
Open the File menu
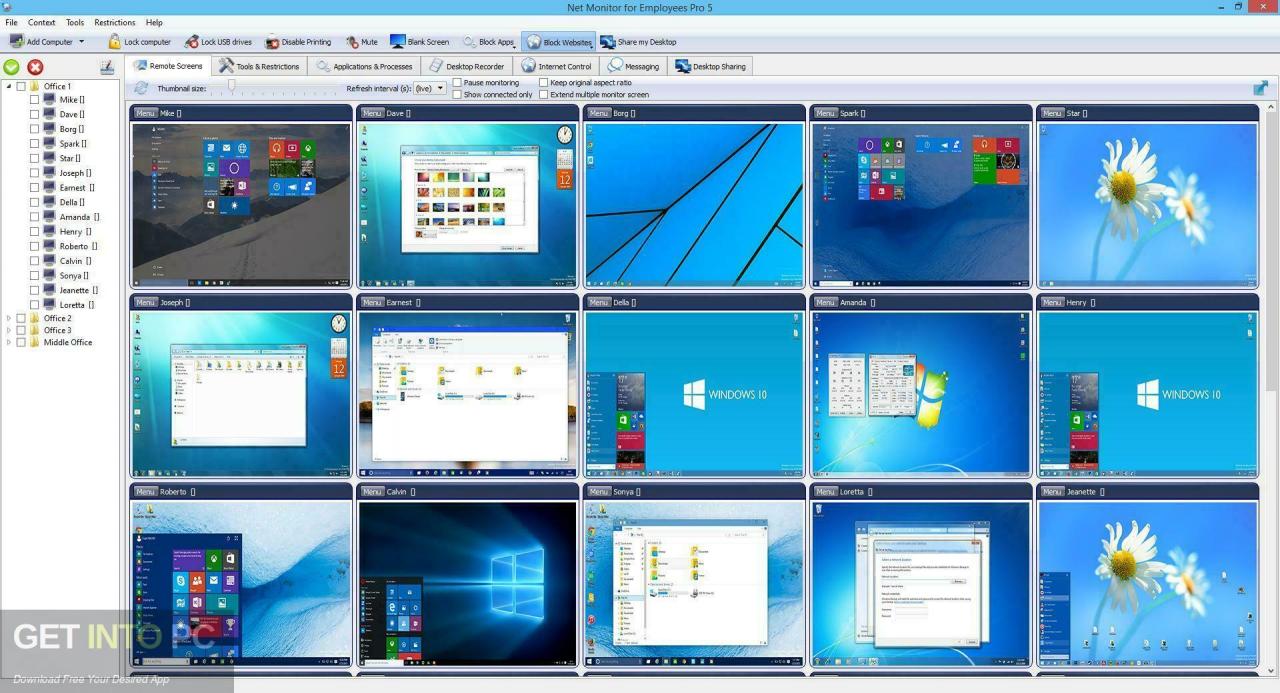(x=11, y=22)
